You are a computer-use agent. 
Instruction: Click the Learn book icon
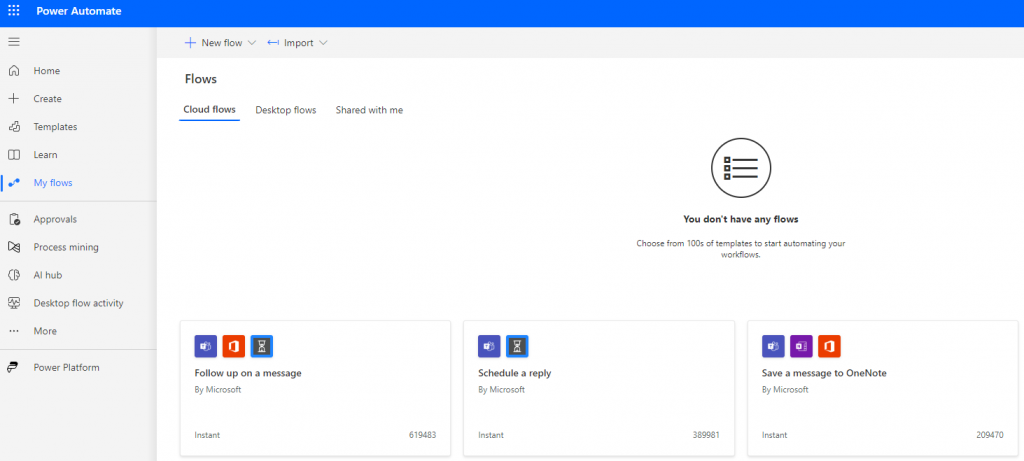14,155
